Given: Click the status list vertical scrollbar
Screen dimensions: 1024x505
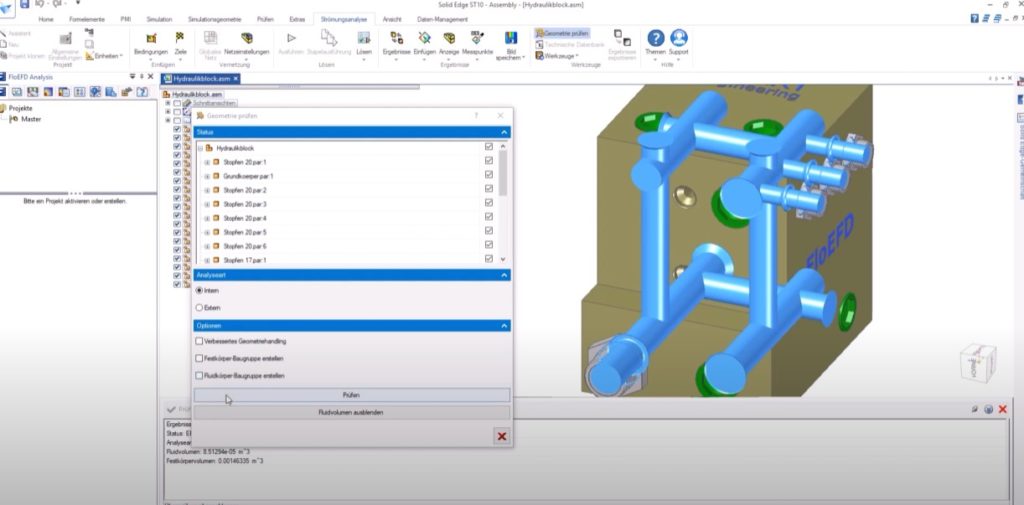Looking at the screenshot, I should [502, 173].
